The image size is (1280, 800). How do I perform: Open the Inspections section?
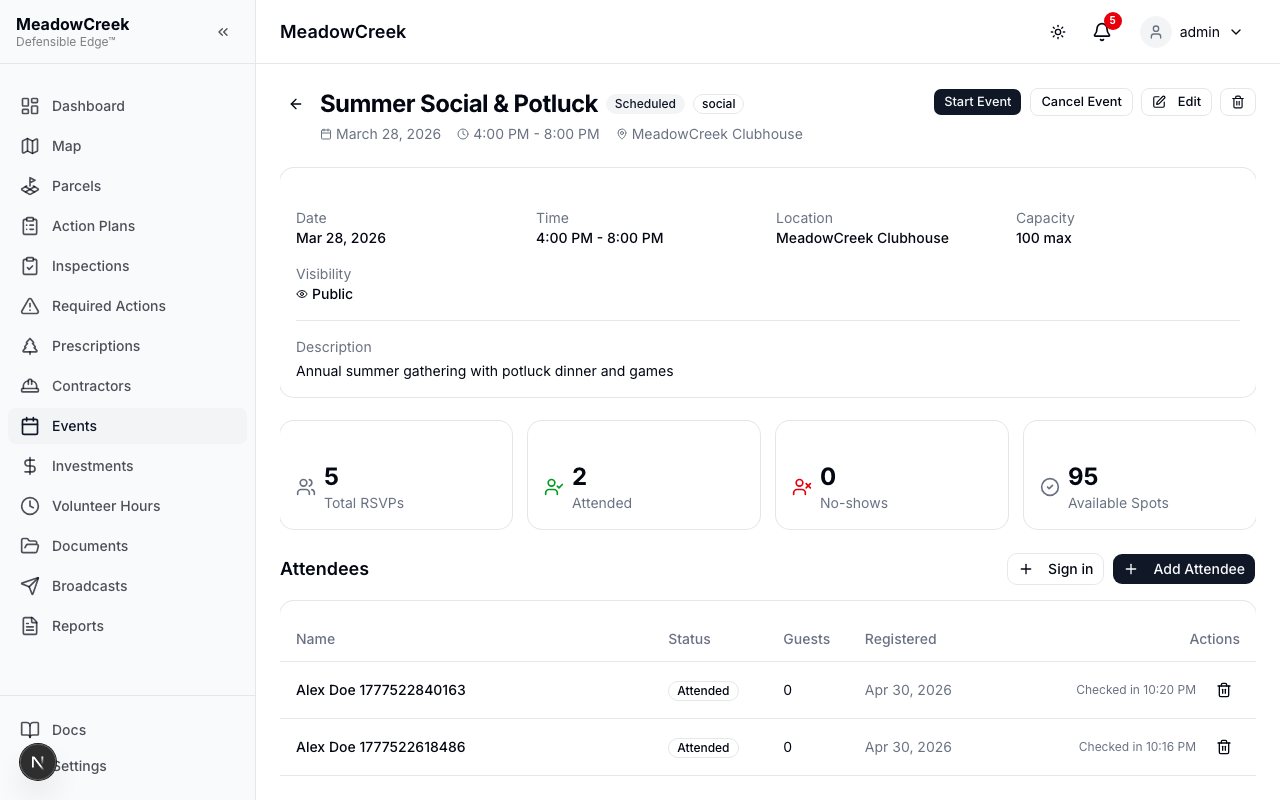(127, 266)
